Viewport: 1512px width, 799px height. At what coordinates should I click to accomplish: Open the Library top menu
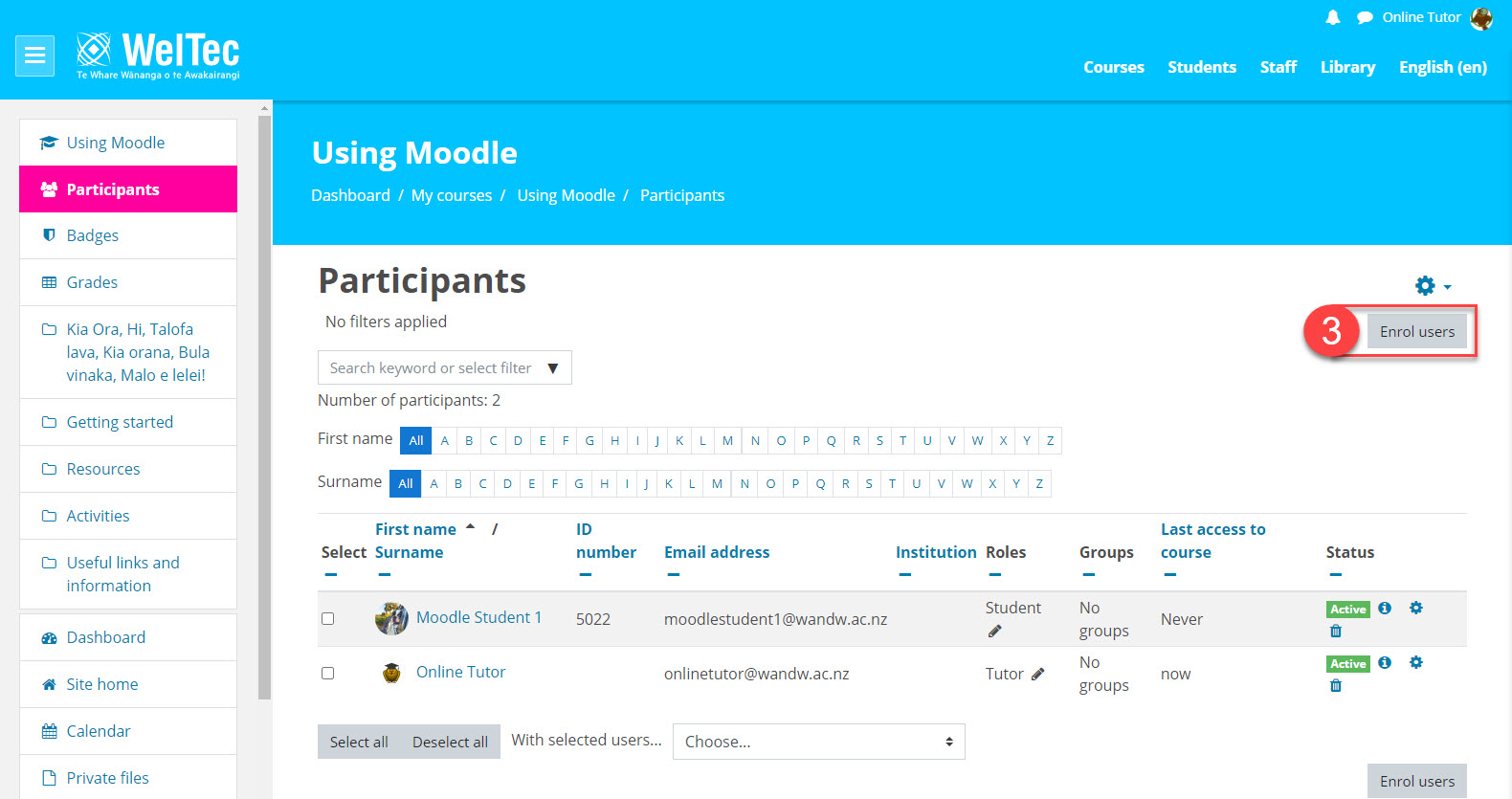[x=1347, y=67]
